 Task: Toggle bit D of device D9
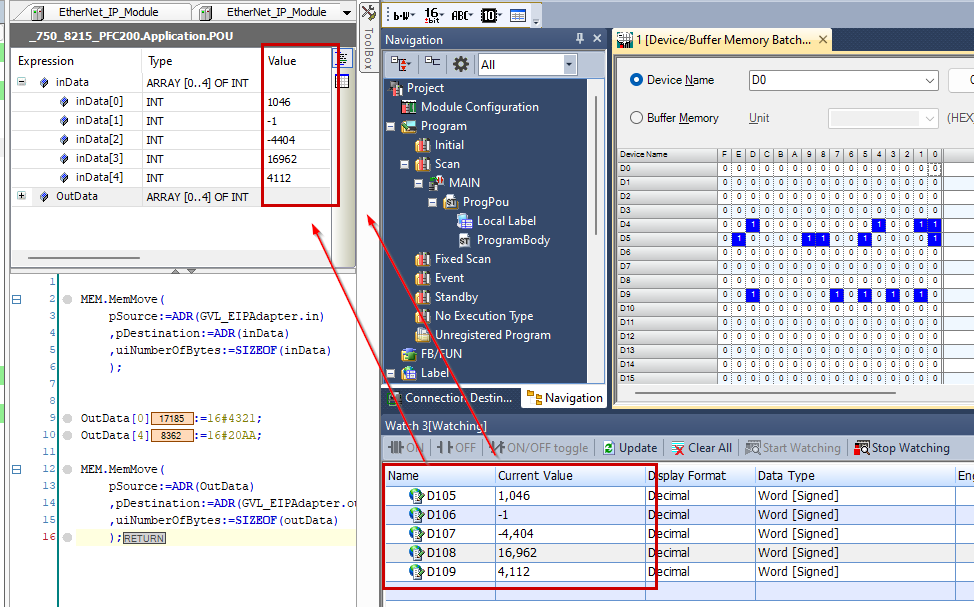tap(752, 294)
